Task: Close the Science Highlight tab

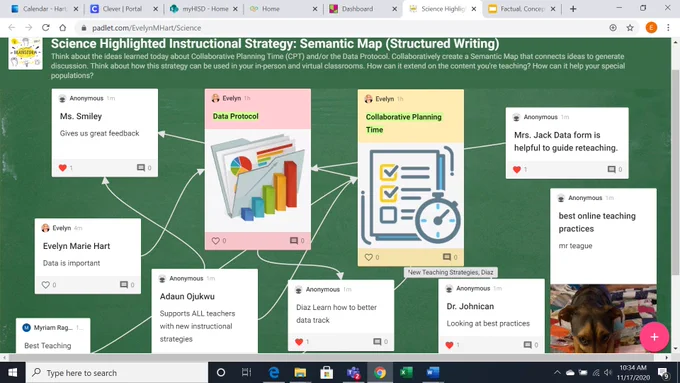Action: [474, 9]
